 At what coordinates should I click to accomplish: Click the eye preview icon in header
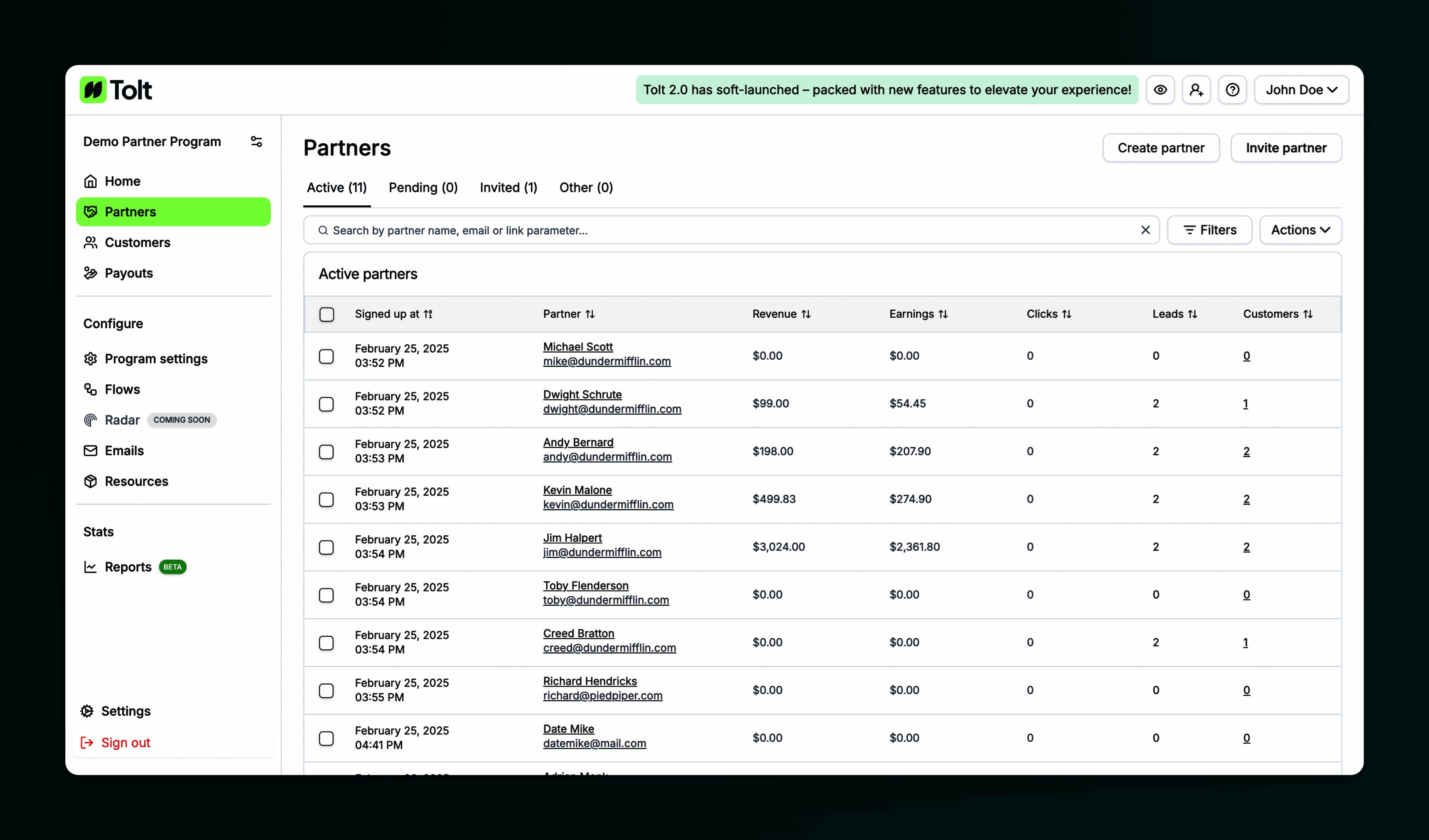point(1160,90)
